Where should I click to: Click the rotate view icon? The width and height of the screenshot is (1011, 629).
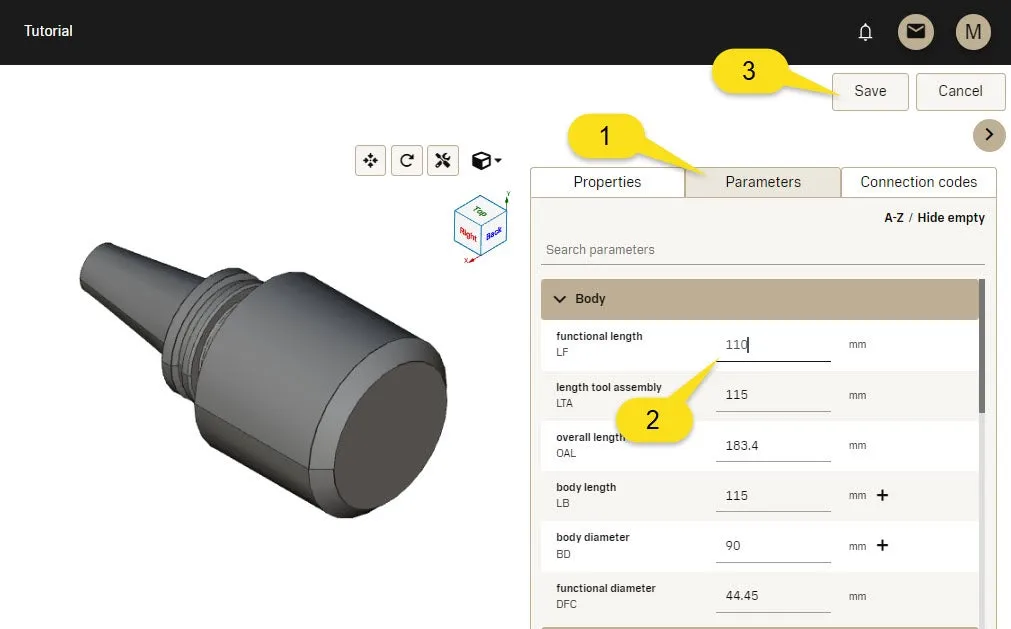tap(407, 160)
